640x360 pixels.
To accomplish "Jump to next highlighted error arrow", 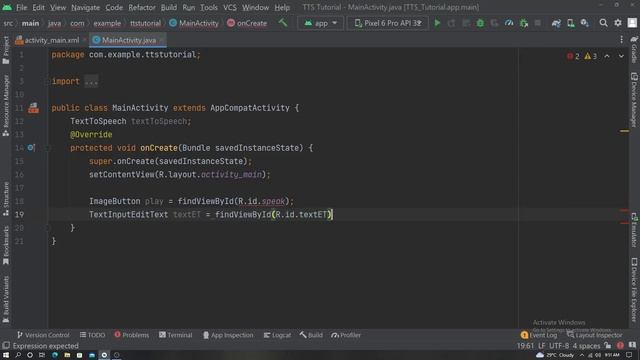I will click(x=621, y=56).
